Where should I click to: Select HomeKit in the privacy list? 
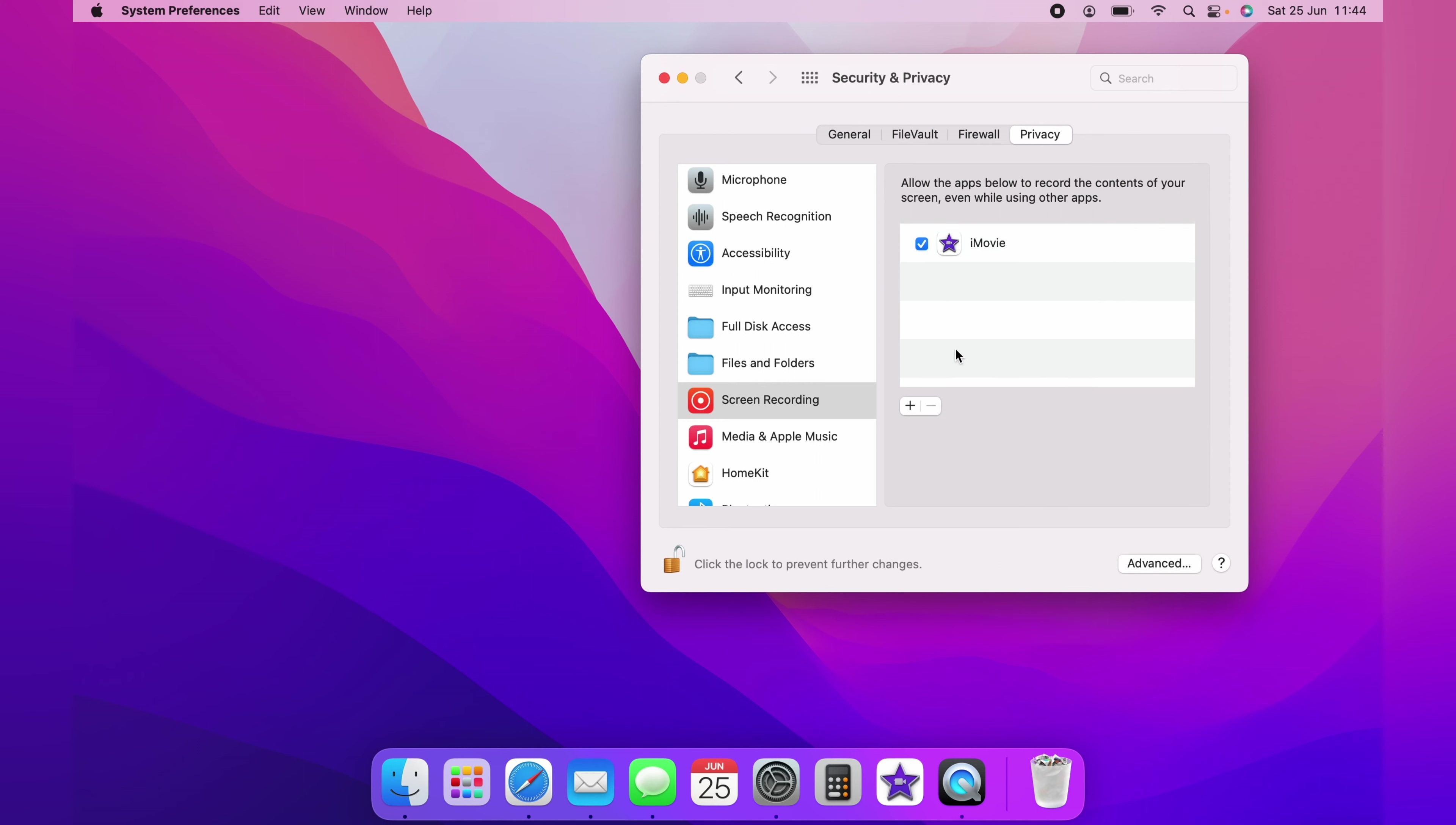pos(777,473)
